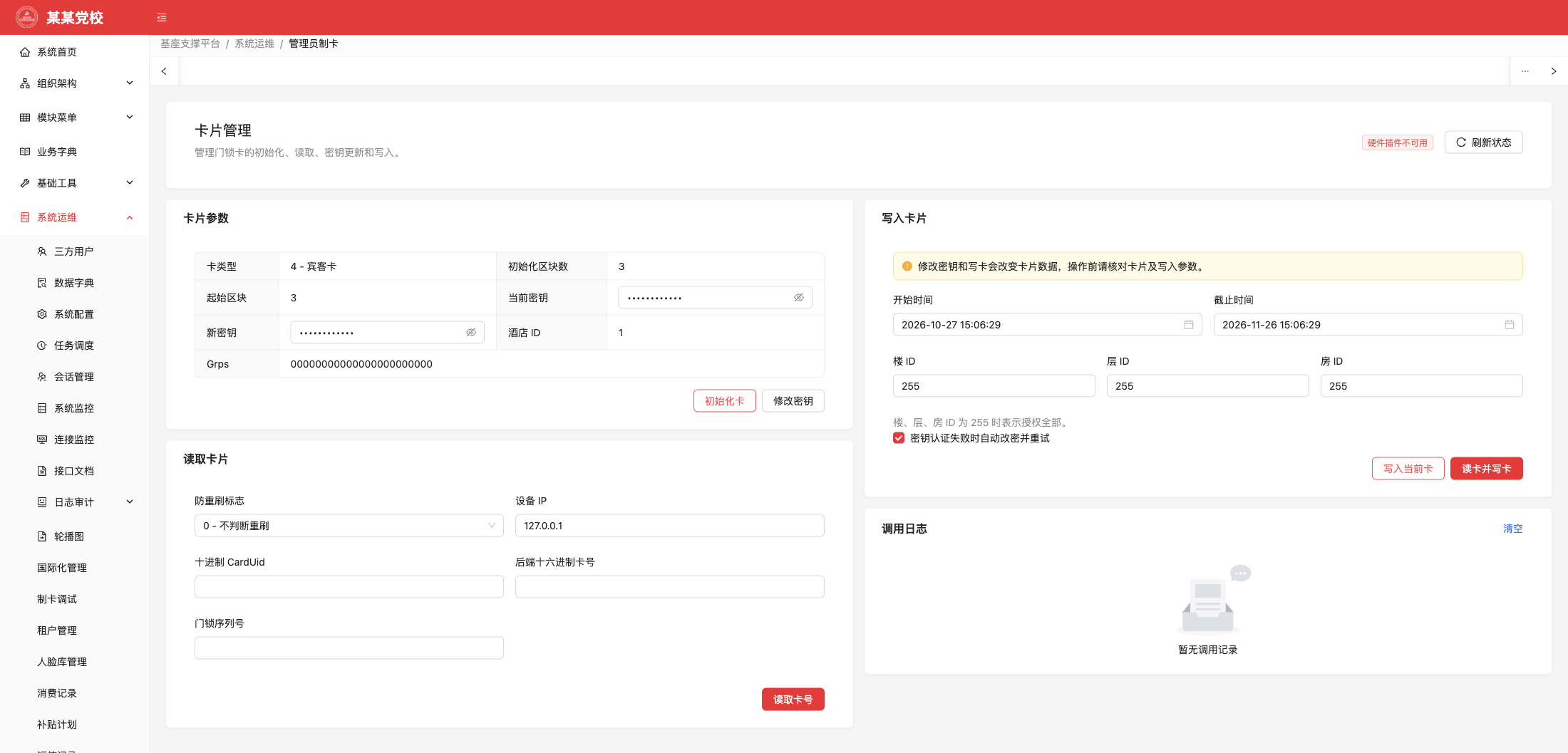Open the 防重刷标志 dropdown

point(349,526)
